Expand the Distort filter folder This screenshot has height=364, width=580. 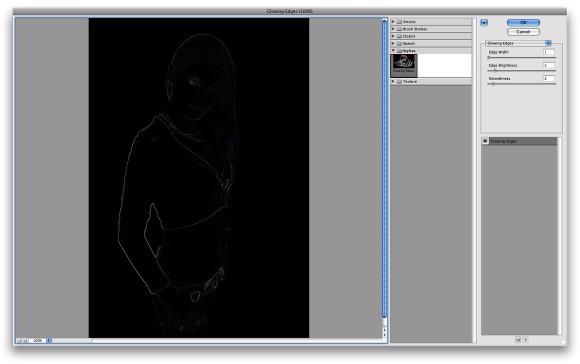393,36
